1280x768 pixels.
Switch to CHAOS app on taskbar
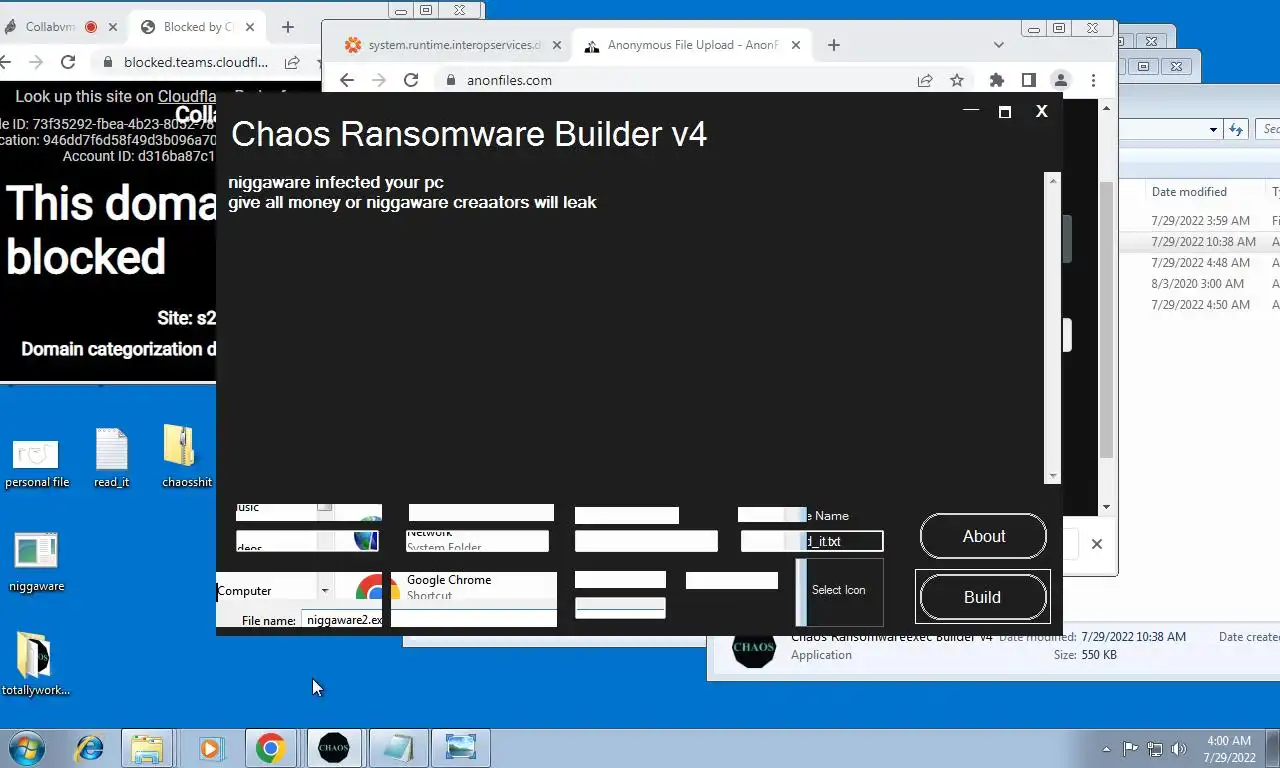pos(333,748)
